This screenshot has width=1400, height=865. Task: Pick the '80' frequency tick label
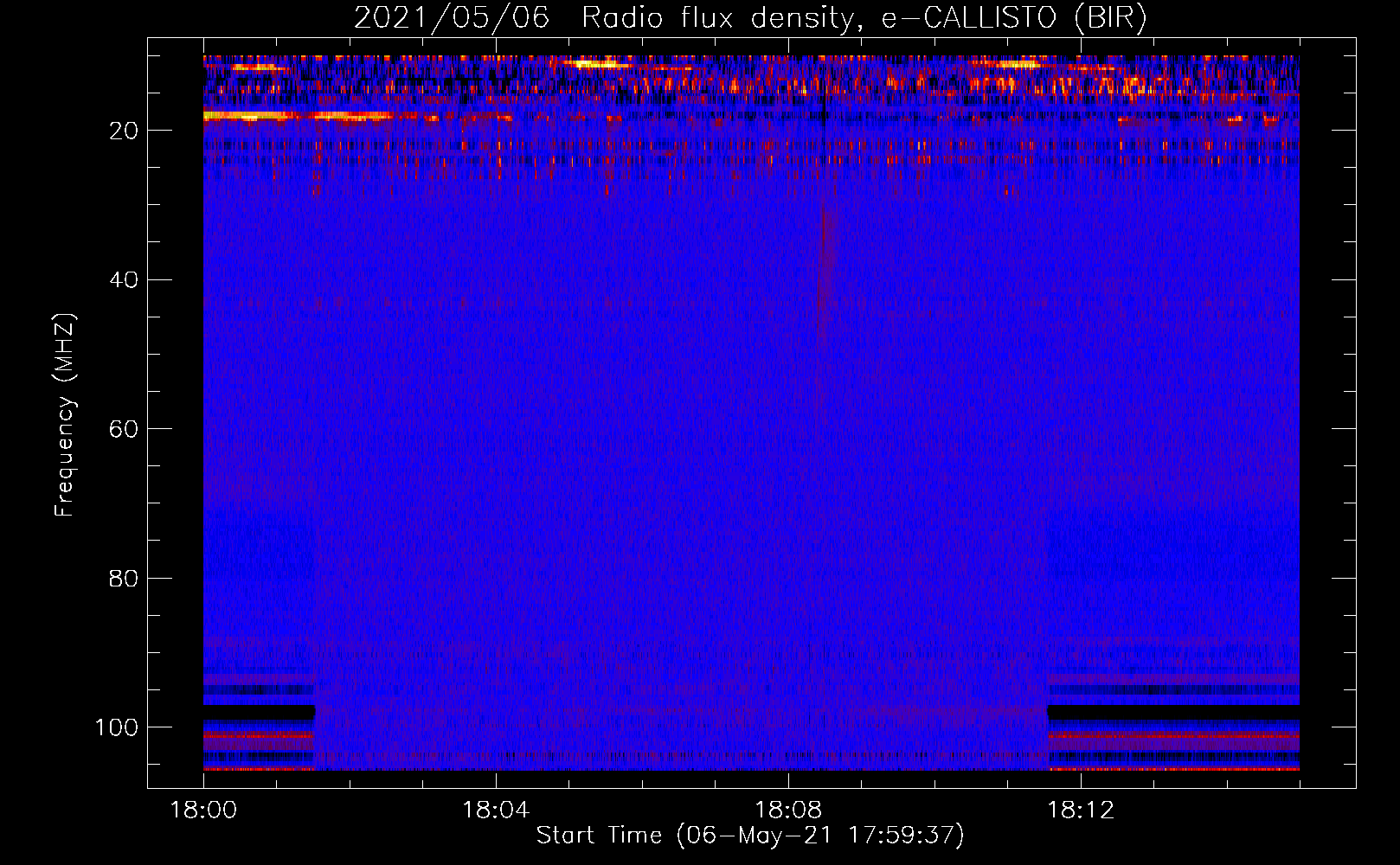click(x=124, y=578)
